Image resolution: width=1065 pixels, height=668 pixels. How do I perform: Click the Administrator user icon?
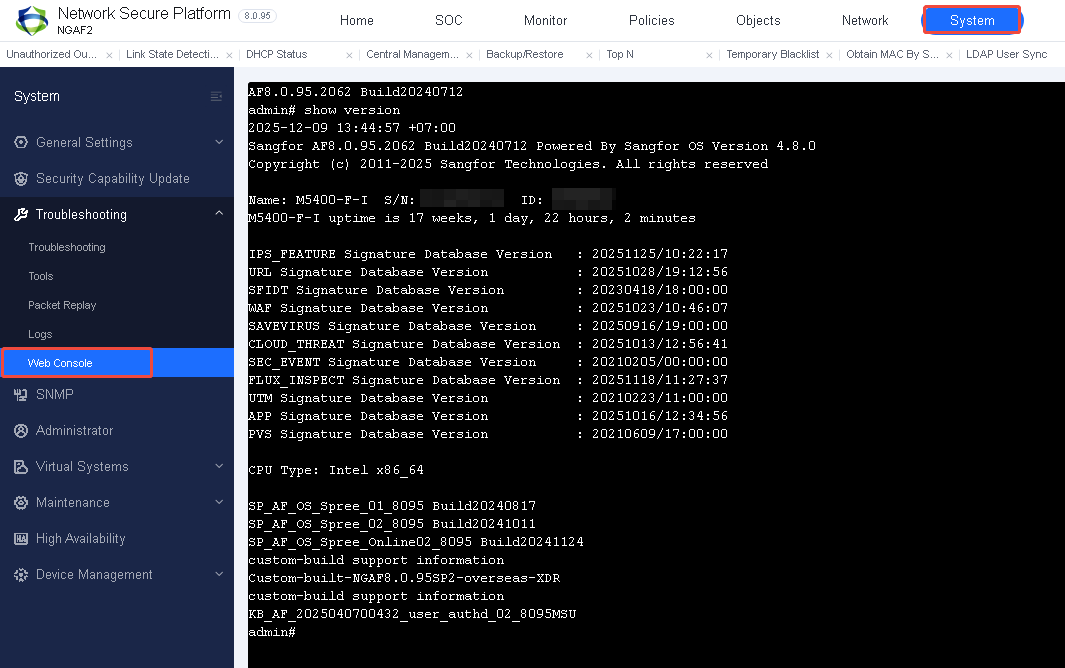point(21,431)
